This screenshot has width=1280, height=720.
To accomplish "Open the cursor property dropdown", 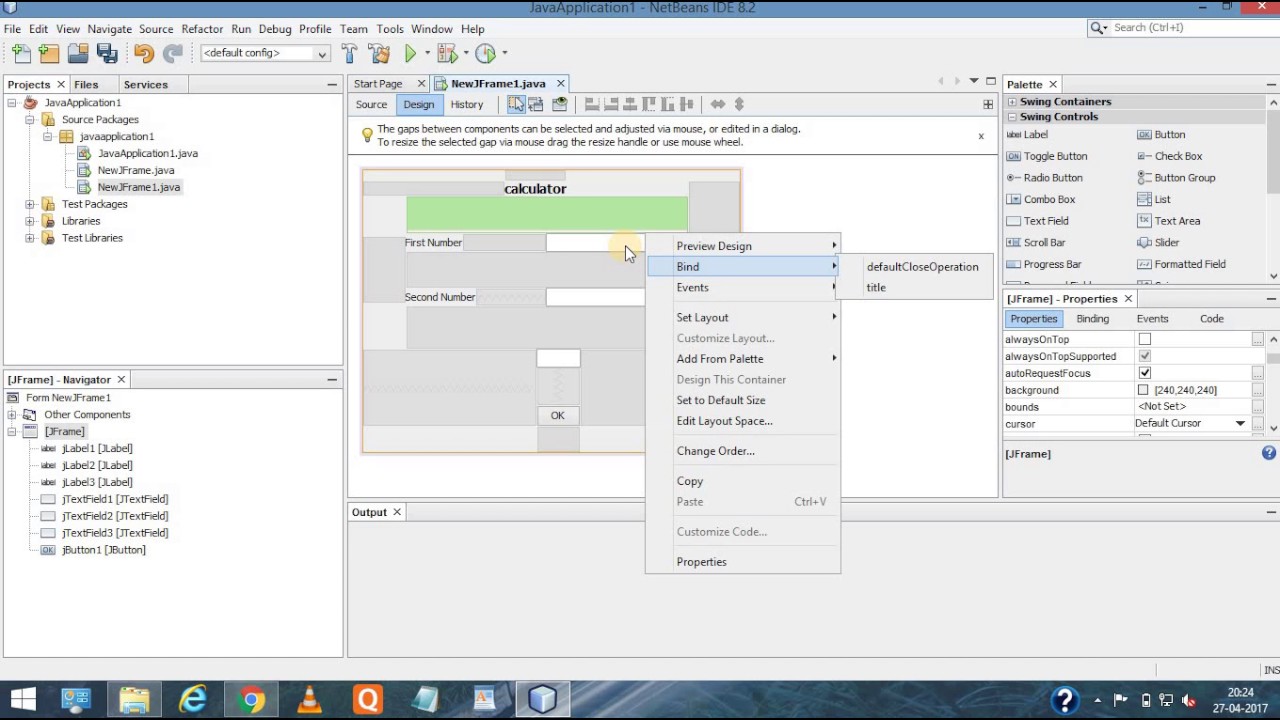I will (x=1241, y=424).
